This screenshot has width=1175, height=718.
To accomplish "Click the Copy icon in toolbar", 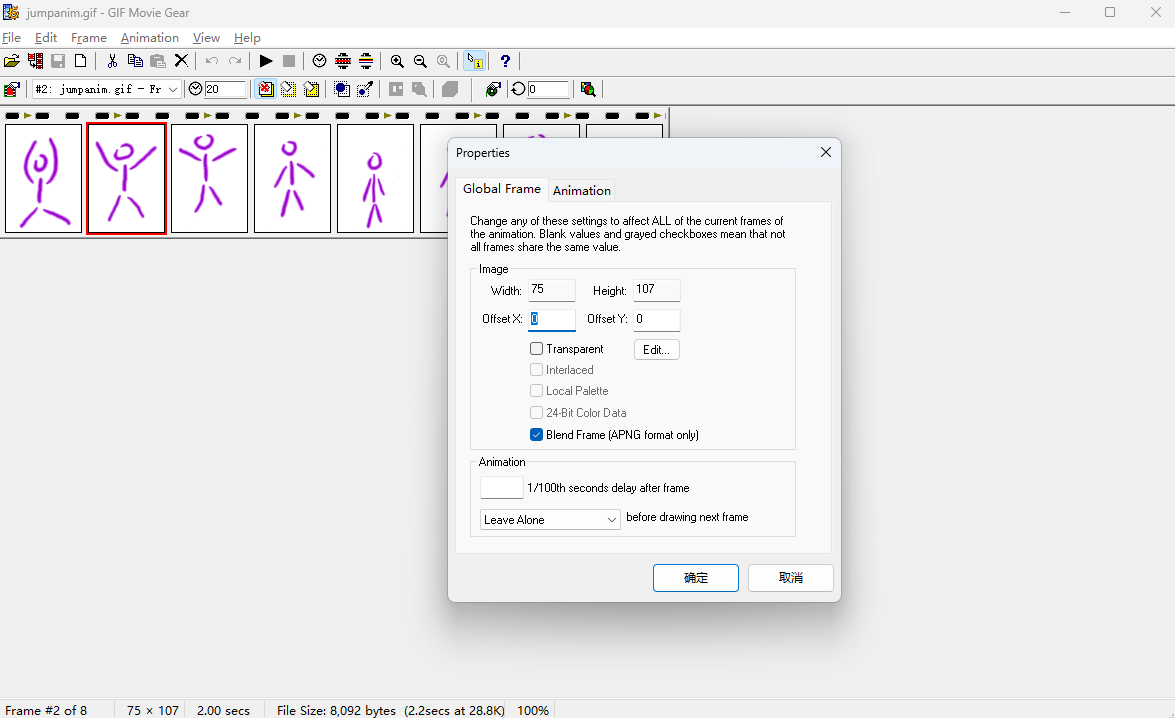I will coord(135,61).
